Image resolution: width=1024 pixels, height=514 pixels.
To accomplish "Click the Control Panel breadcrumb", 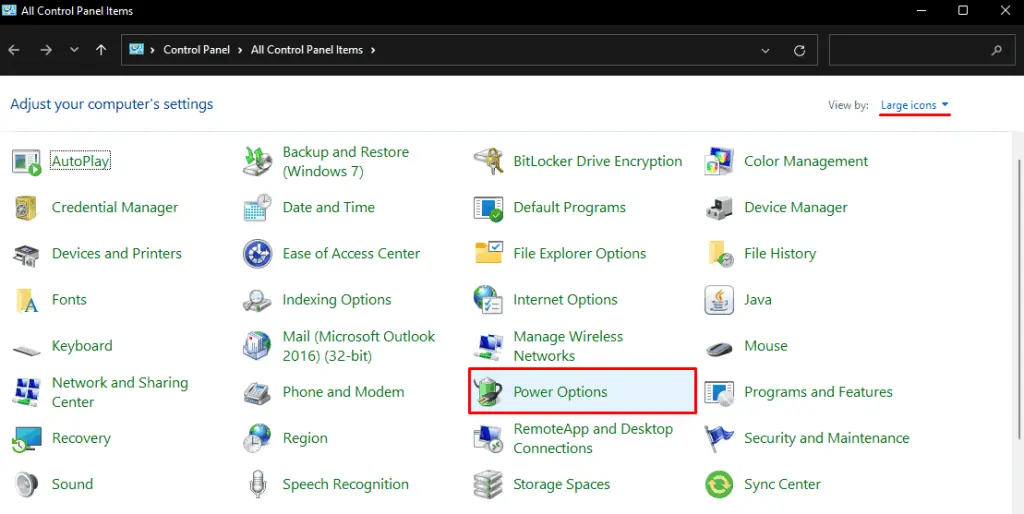I will [197, 50].
